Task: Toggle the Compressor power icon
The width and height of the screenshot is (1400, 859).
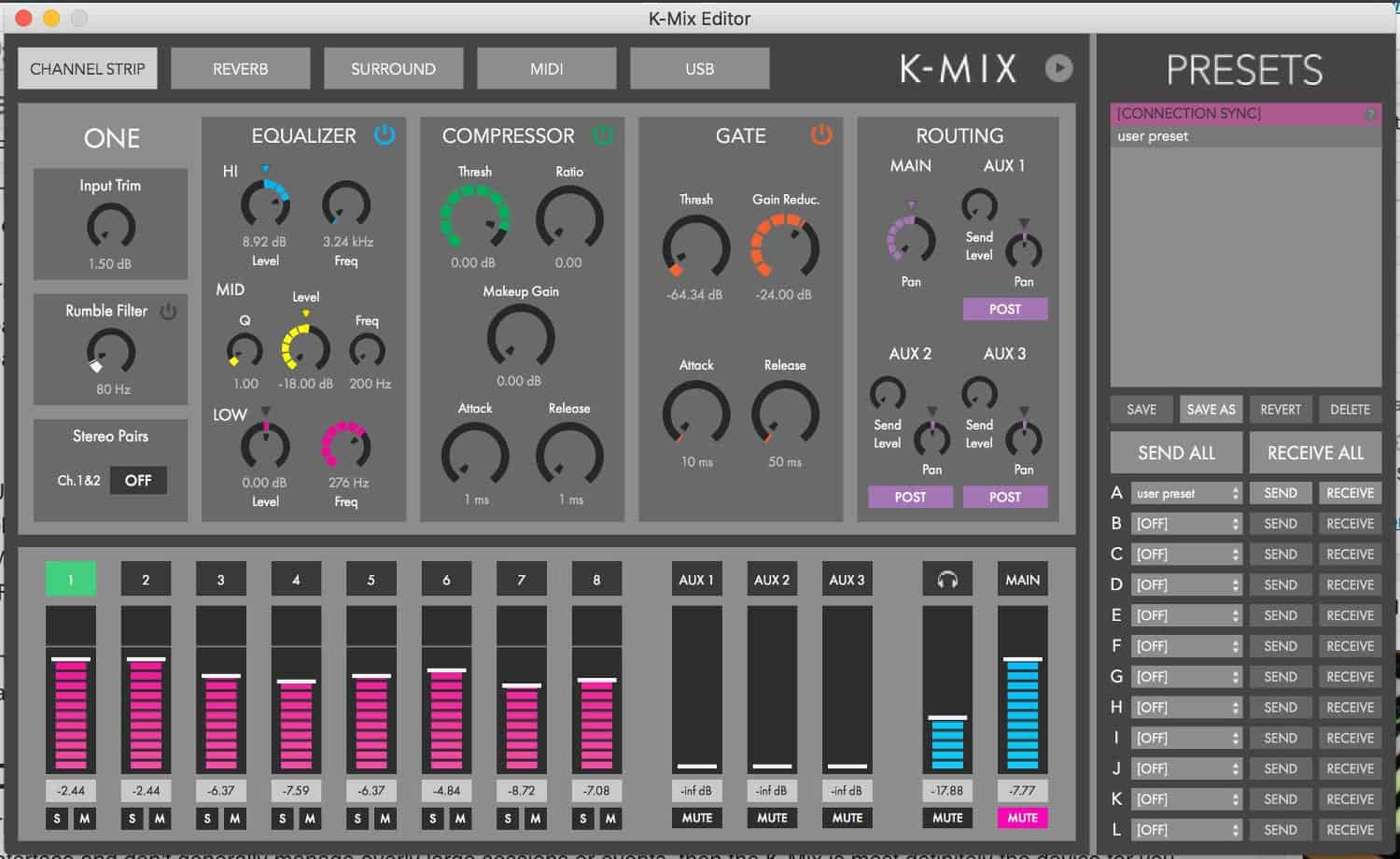Action: pyautogui.click(x=604, y=135)
